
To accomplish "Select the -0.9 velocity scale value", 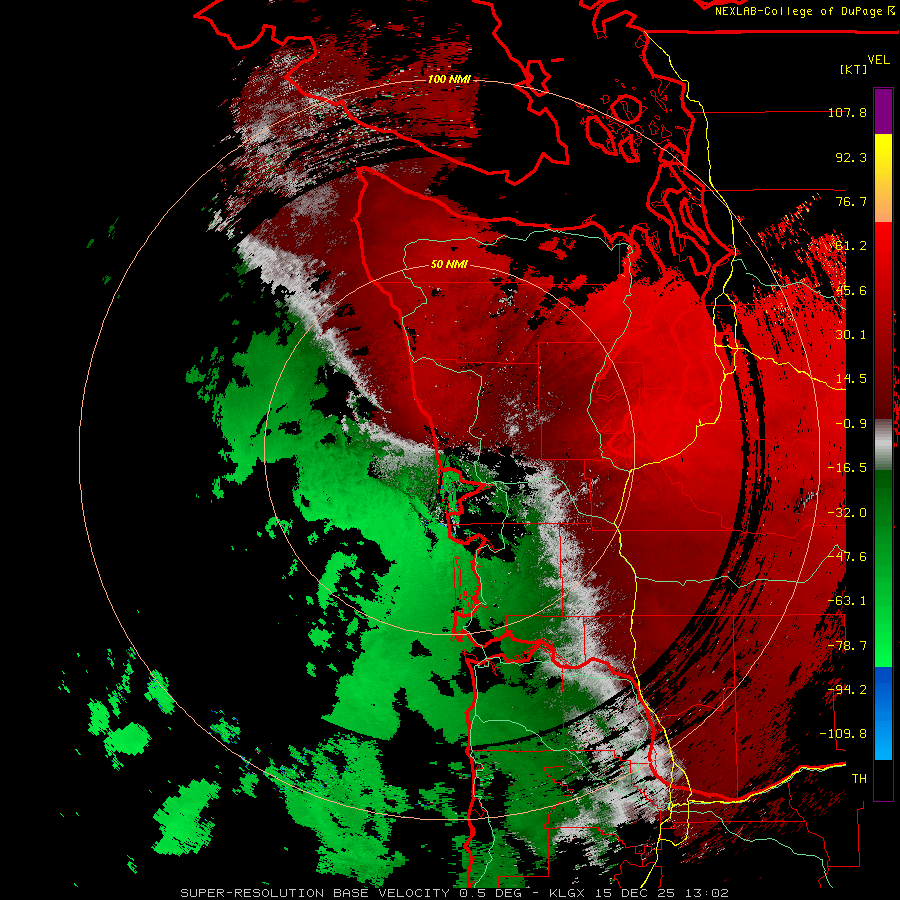I will pyautogui.click(x=851, y=424).
